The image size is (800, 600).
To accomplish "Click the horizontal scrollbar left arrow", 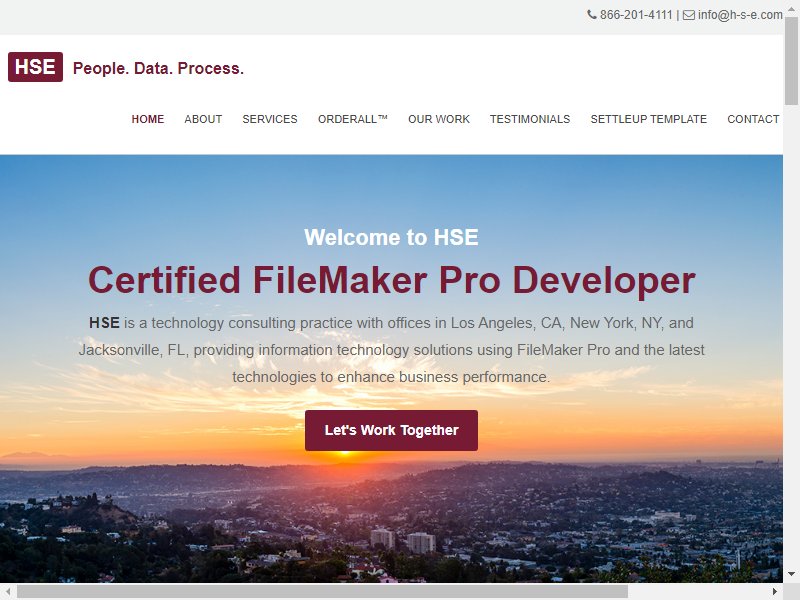I will (8, 591).
